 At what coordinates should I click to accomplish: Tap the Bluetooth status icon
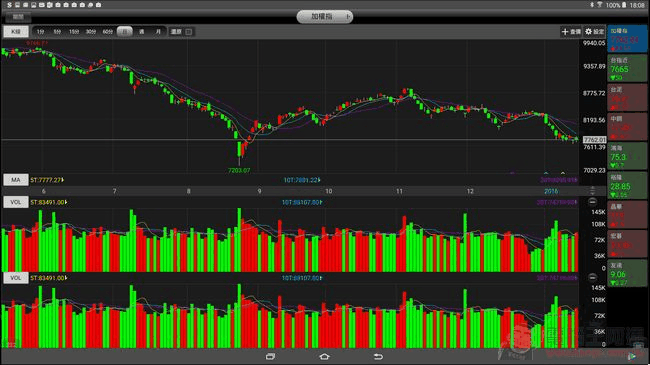click(592, 5)
